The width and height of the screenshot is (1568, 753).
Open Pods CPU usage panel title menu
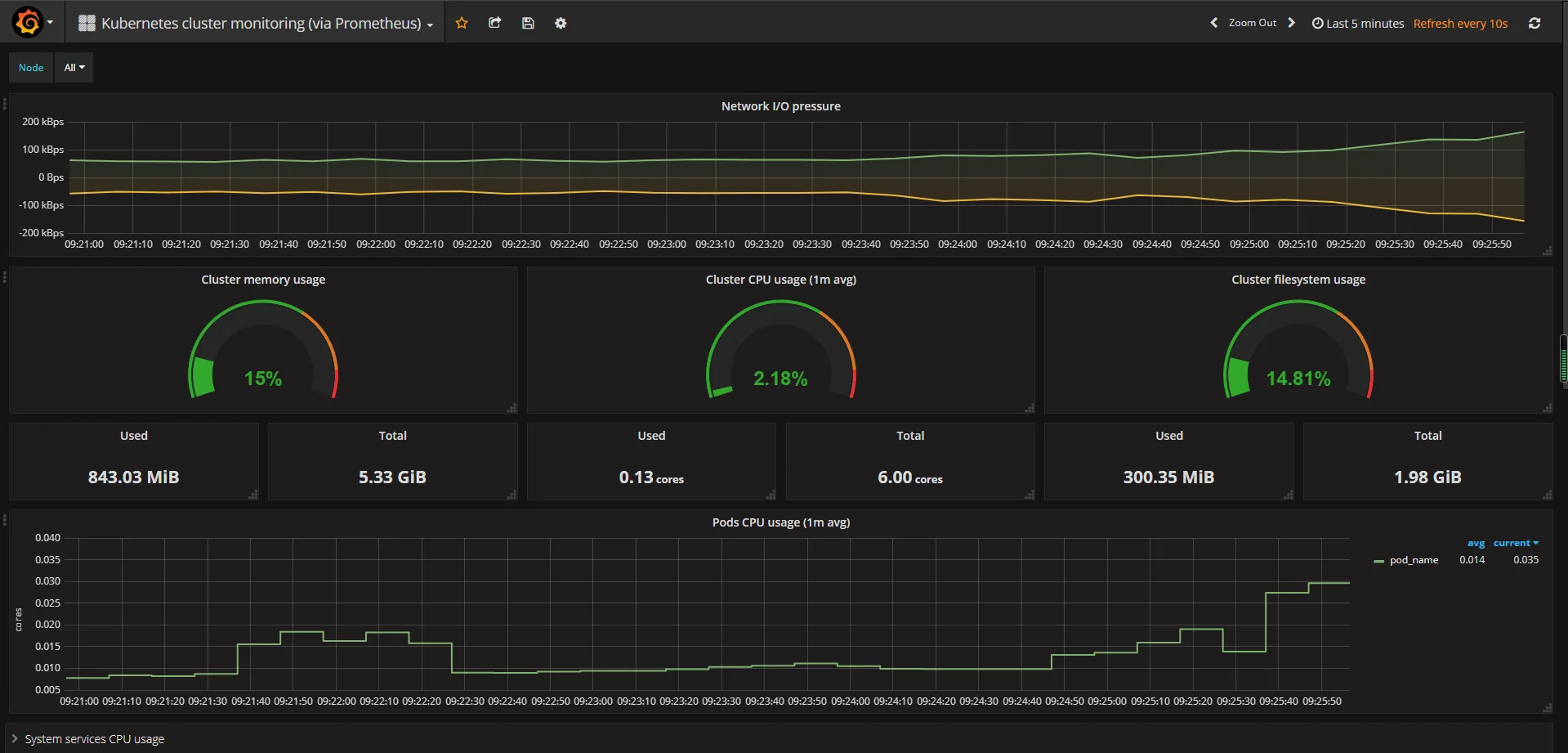tap(780, 522)
